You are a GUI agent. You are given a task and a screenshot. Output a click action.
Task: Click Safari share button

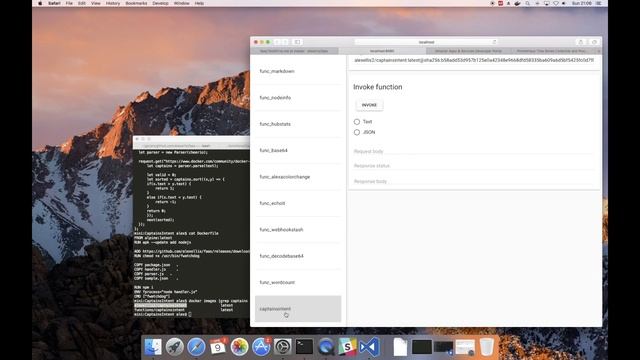(581, 42)
